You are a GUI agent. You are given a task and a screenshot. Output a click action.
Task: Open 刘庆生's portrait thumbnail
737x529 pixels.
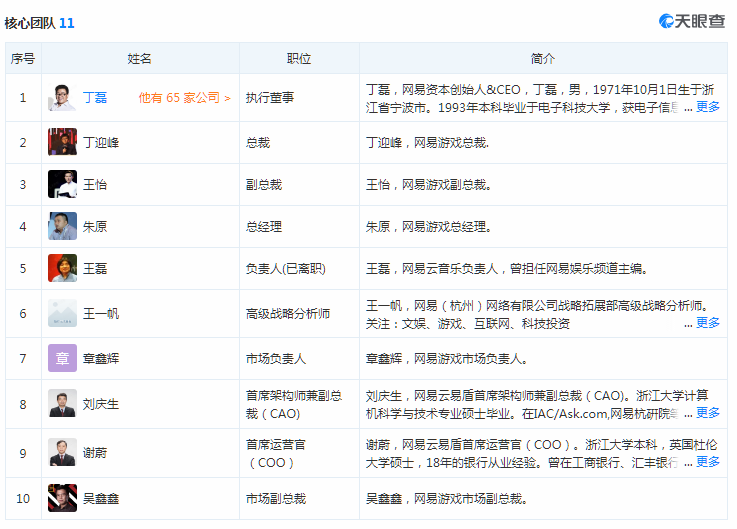tap(62, 403)
